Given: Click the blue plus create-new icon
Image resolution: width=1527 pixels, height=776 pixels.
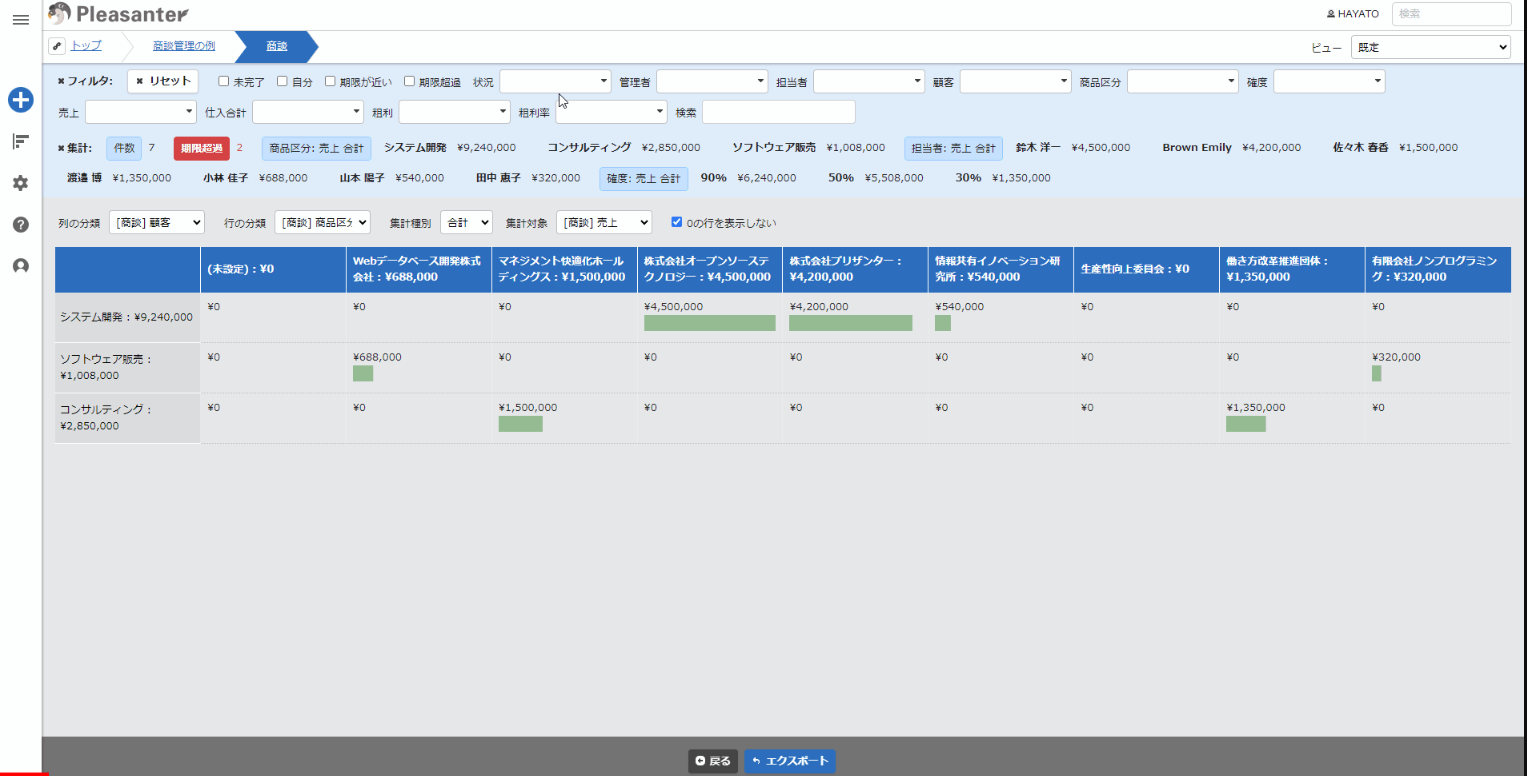Looking at the screenshot, I should pos(21,100).
